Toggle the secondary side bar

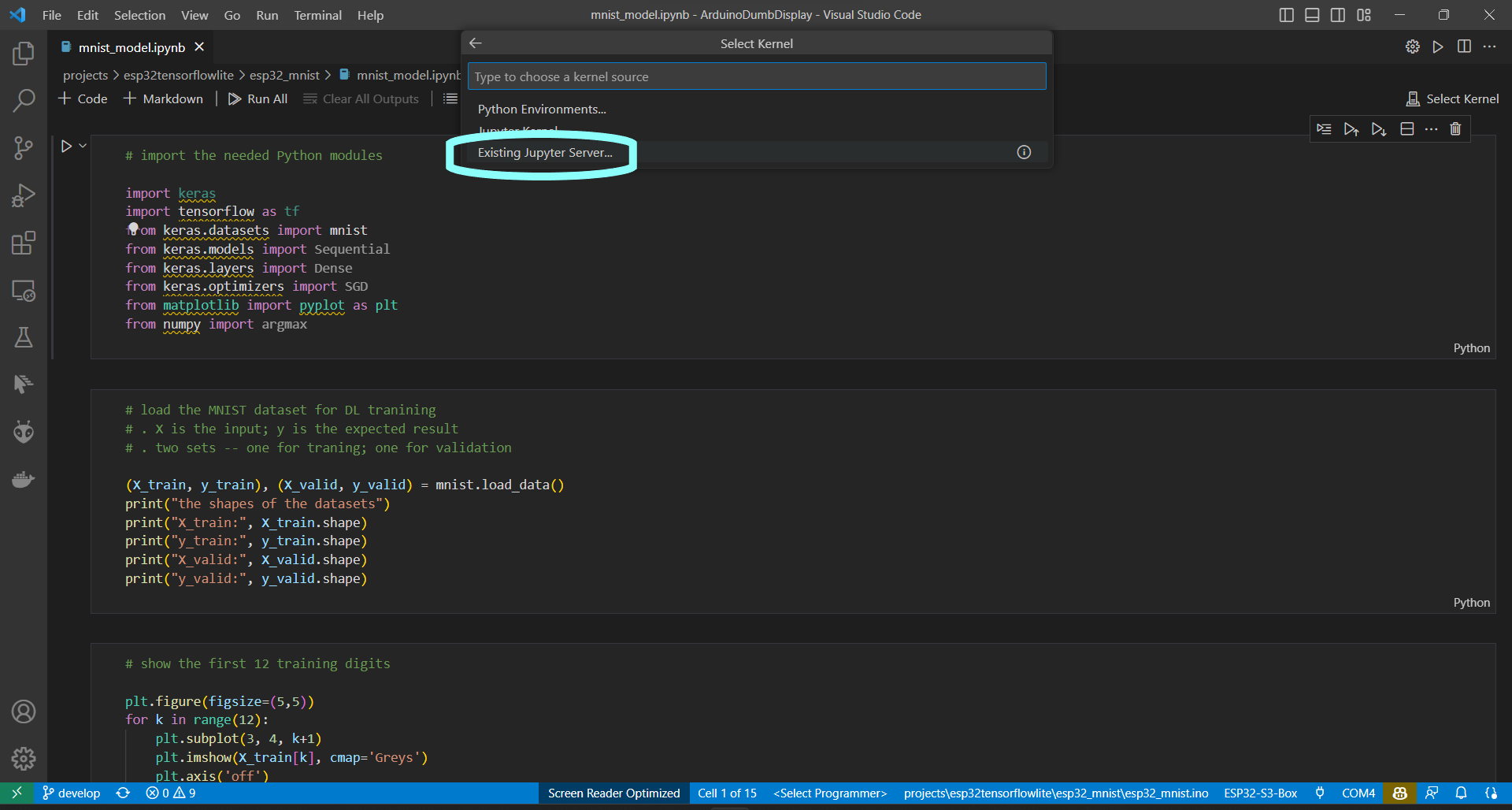(x=1337, y=14)
